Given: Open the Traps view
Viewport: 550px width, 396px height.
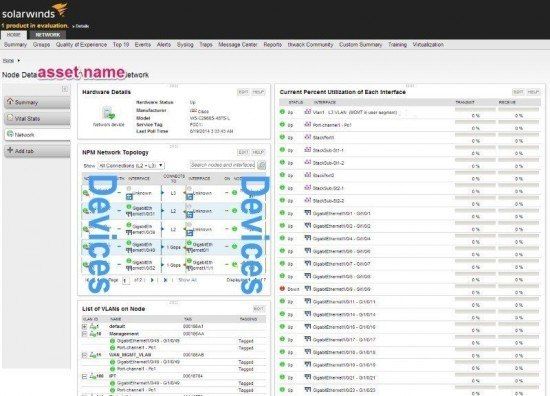Looking at the screenshot, I should pyautogui.click(x=206, y=45).
